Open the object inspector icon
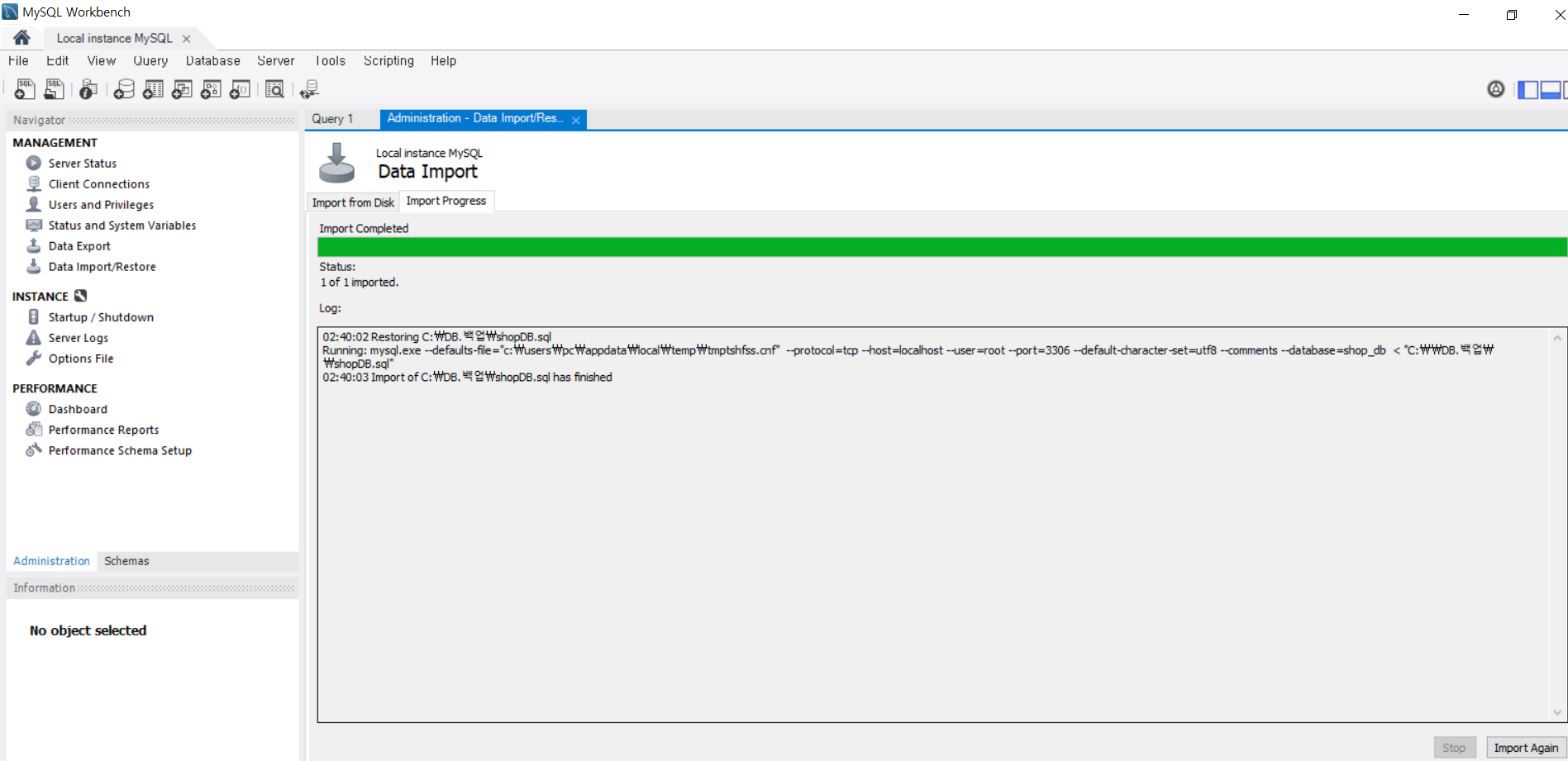The height and width of the screenshot is (761, 1568). click(x=88, y=89)
